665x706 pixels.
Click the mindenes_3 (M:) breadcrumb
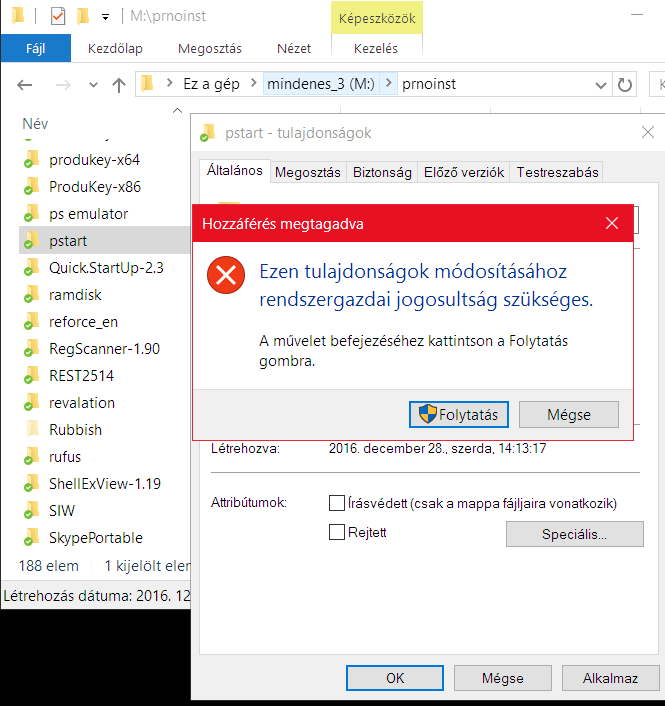pyautogui.click(x=321, y=84)
